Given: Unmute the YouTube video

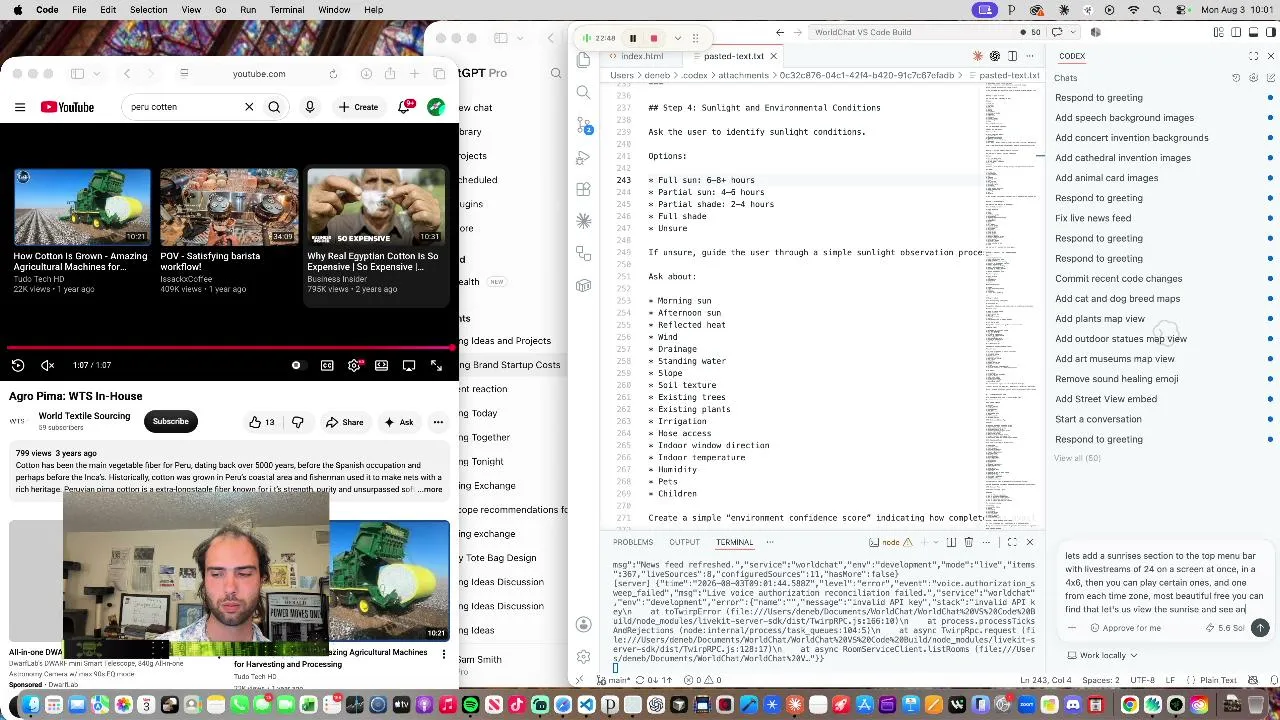Looking at the screenshot, I should pos(47,366).
